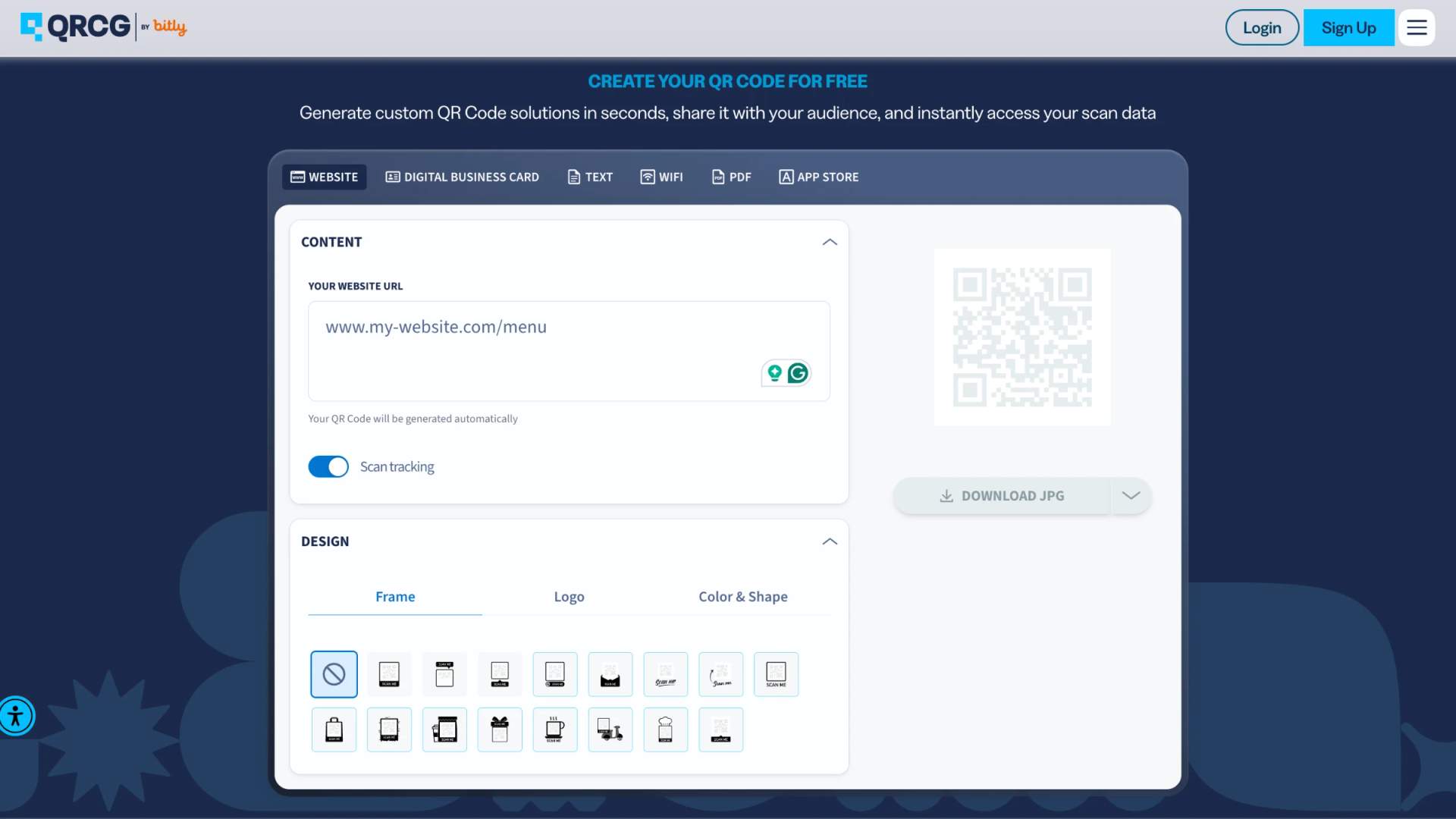Switch to the Logo design tab

tap(569, 597)
